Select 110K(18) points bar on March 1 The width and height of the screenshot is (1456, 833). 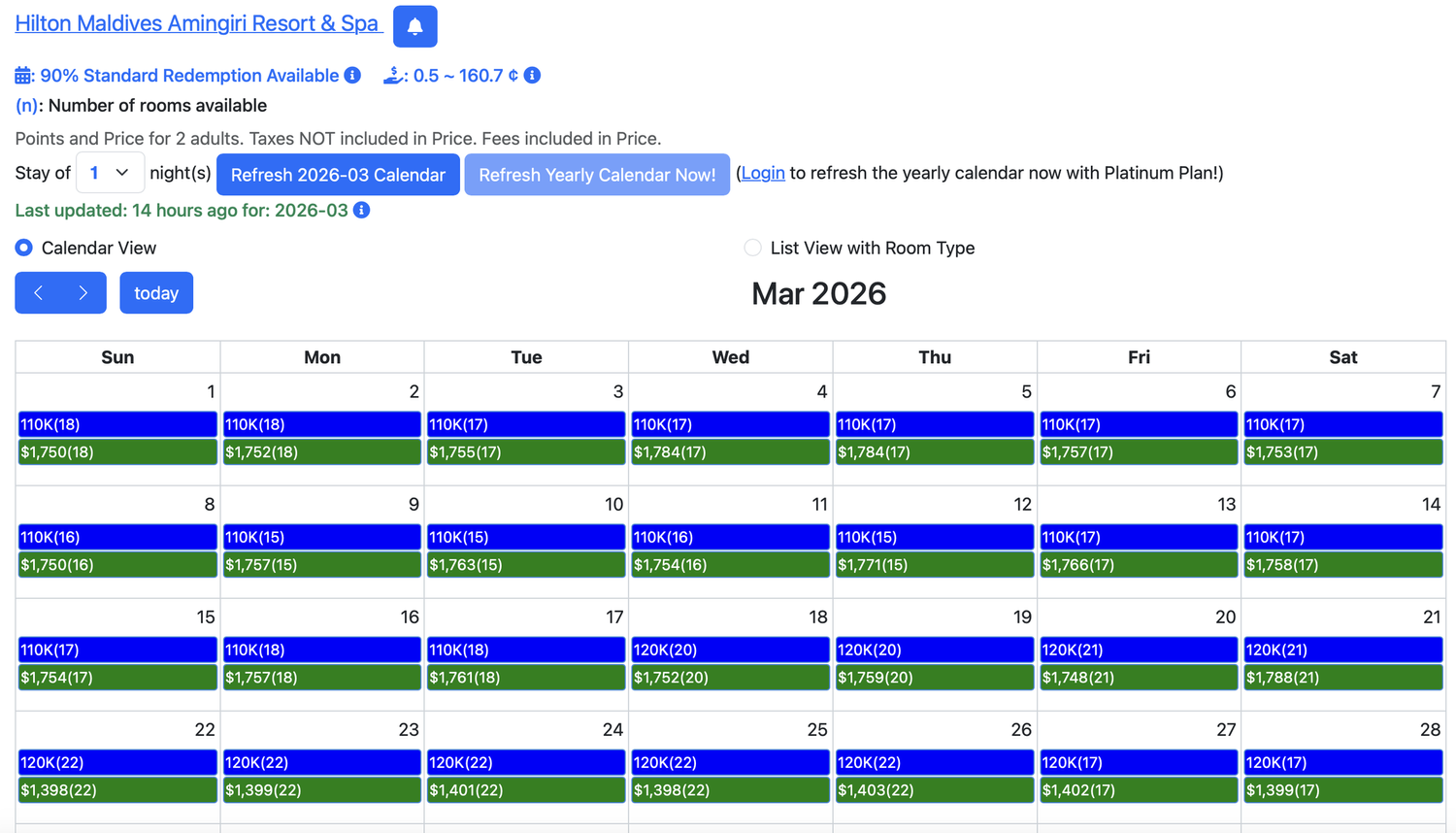(x=117, y=424)
